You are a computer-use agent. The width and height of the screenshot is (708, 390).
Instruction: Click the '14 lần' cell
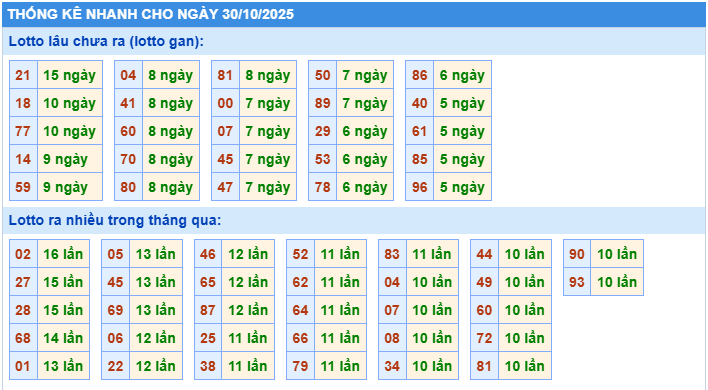click(x=63, y=338)
